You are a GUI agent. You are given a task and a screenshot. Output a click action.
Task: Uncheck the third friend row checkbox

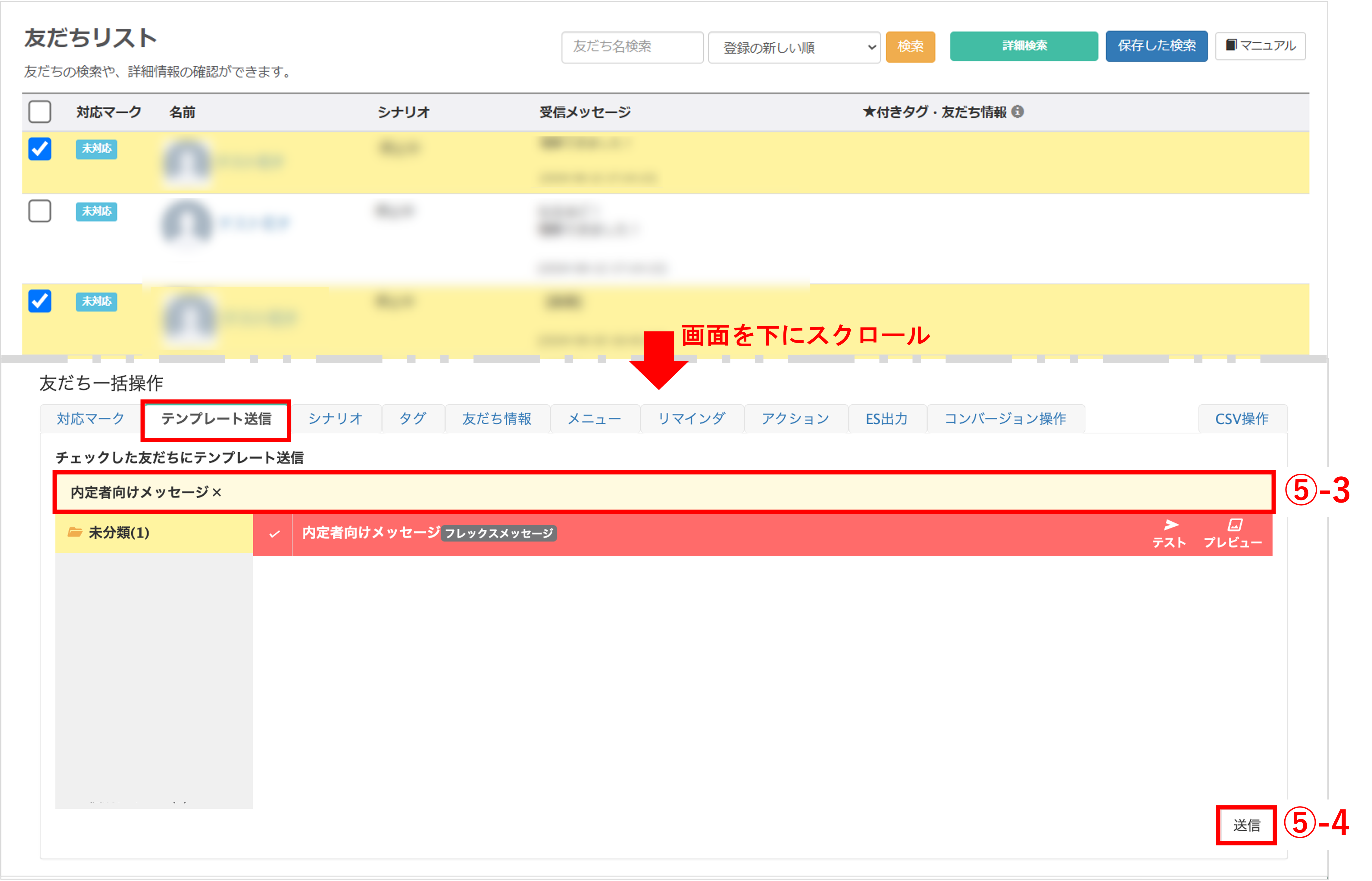pos(39,301)
